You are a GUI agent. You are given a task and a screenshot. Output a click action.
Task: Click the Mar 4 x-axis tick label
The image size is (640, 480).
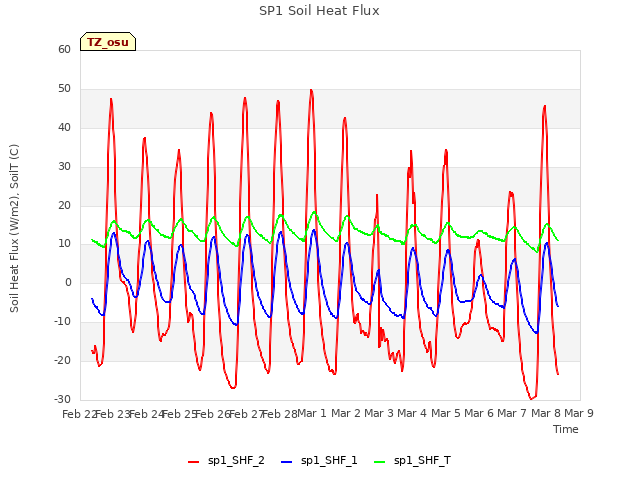pos(412,413)
